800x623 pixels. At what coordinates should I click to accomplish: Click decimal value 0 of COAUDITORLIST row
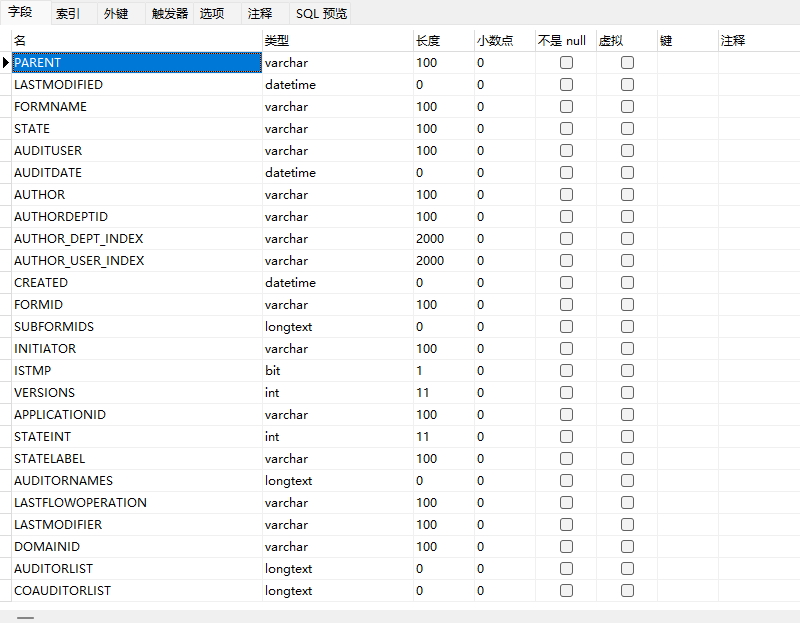click(x=505, y=590)
